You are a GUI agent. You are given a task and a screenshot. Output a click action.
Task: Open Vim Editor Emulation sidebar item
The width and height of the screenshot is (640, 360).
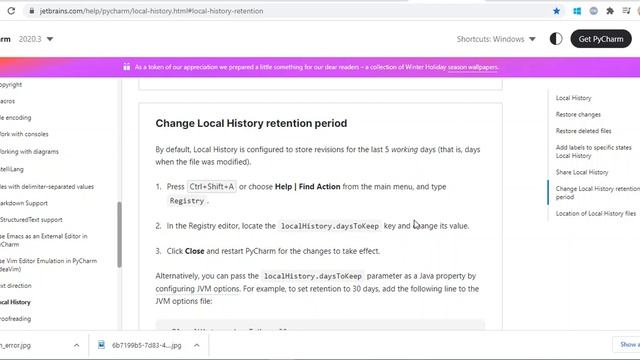(x=49, y=264)
